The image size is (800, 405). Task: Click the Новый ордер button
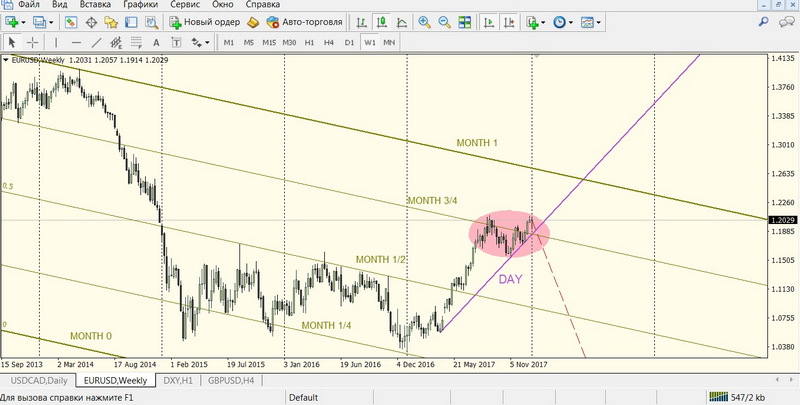coord(204,22)
